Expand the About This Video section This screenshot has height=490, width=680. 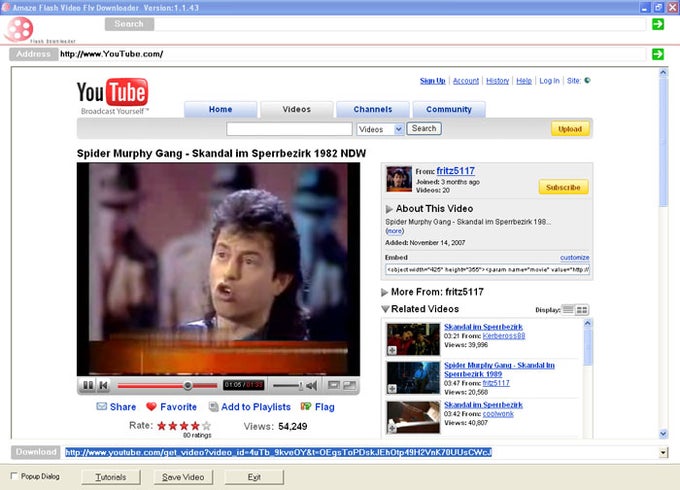pyautogui.click(x=389, y=209)
